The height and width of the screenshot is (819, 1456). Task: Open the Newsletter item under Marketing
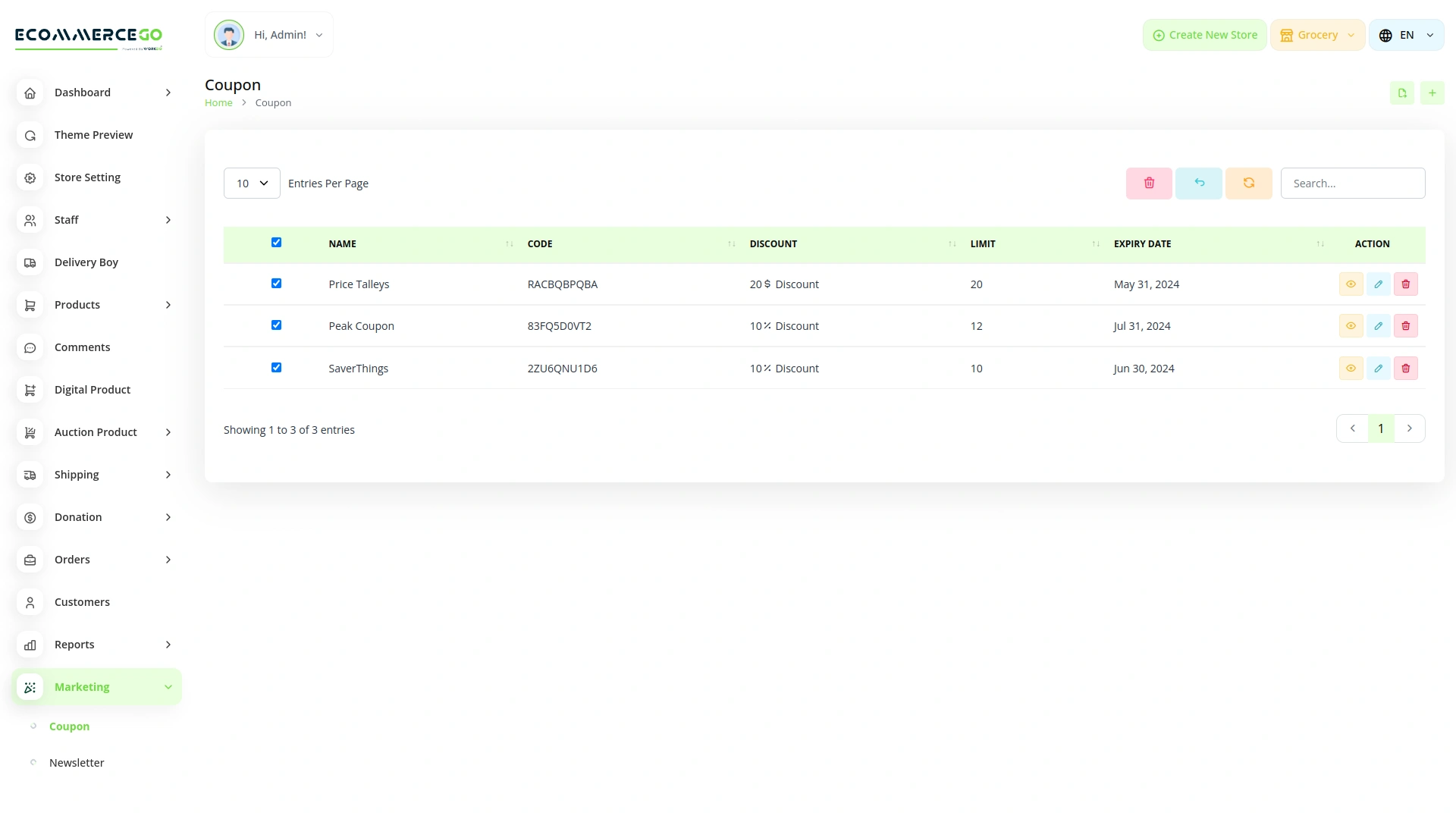pyautogui.click(x=77, y=762)
